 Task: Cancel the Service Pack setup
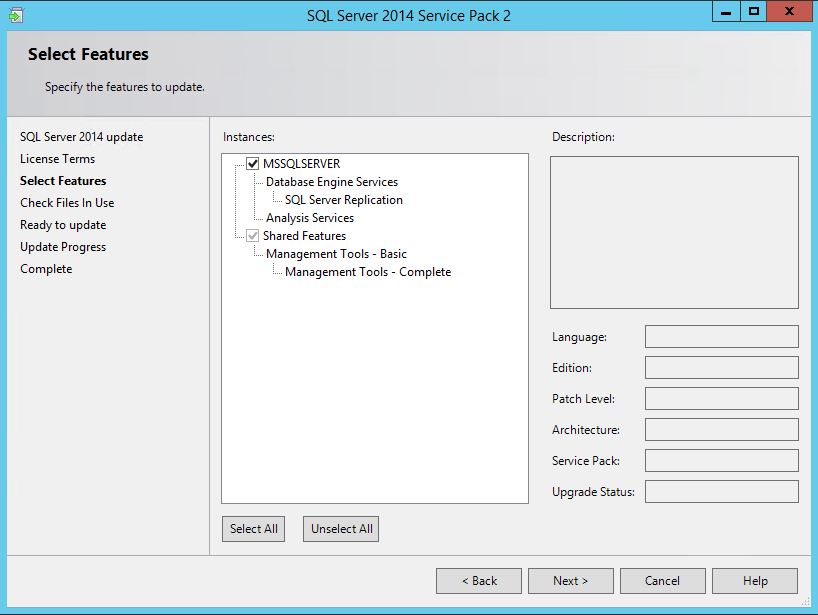pos(662,581)
